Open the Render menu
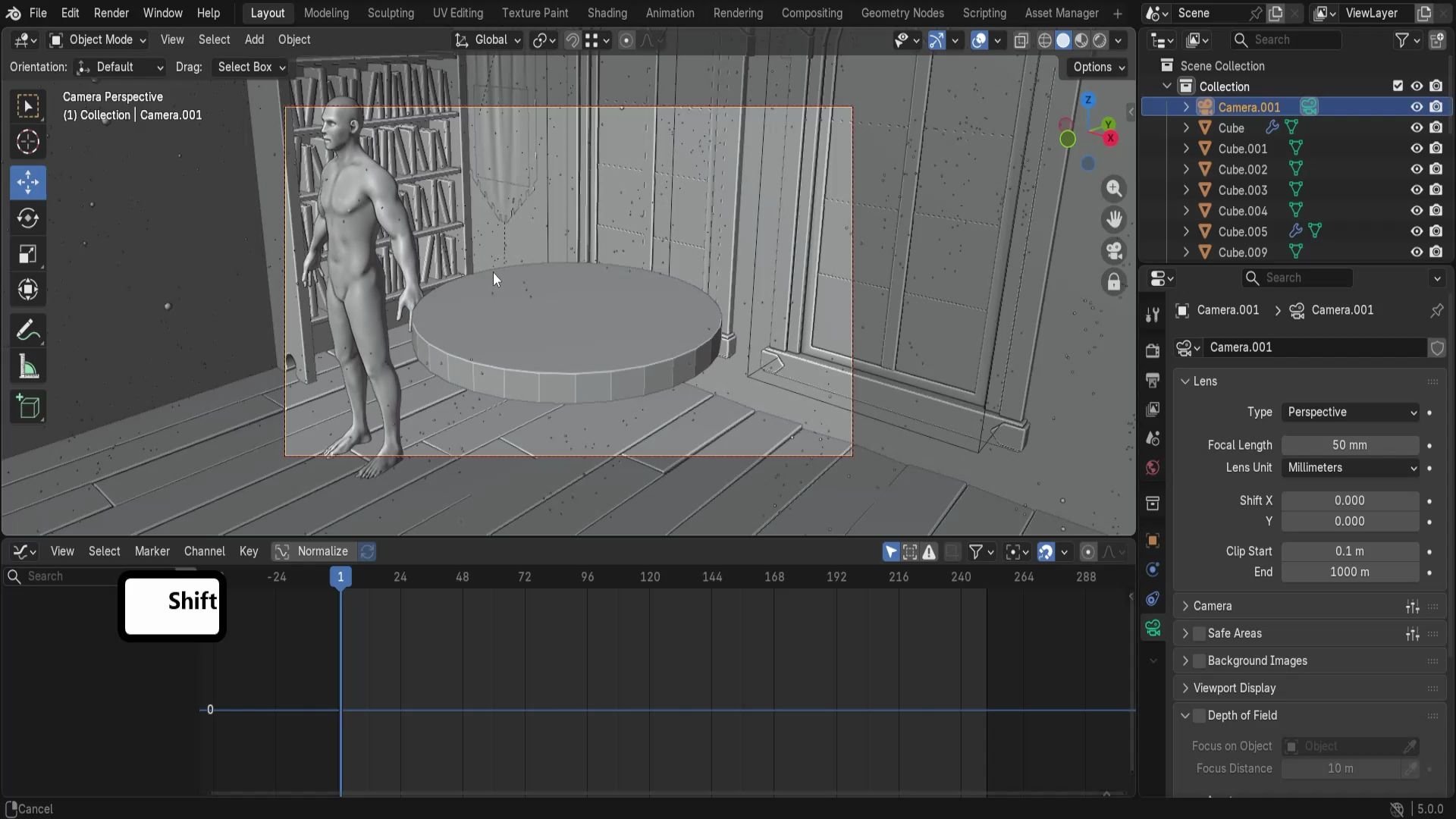1456x819 pixels. (x=111, y=13)
